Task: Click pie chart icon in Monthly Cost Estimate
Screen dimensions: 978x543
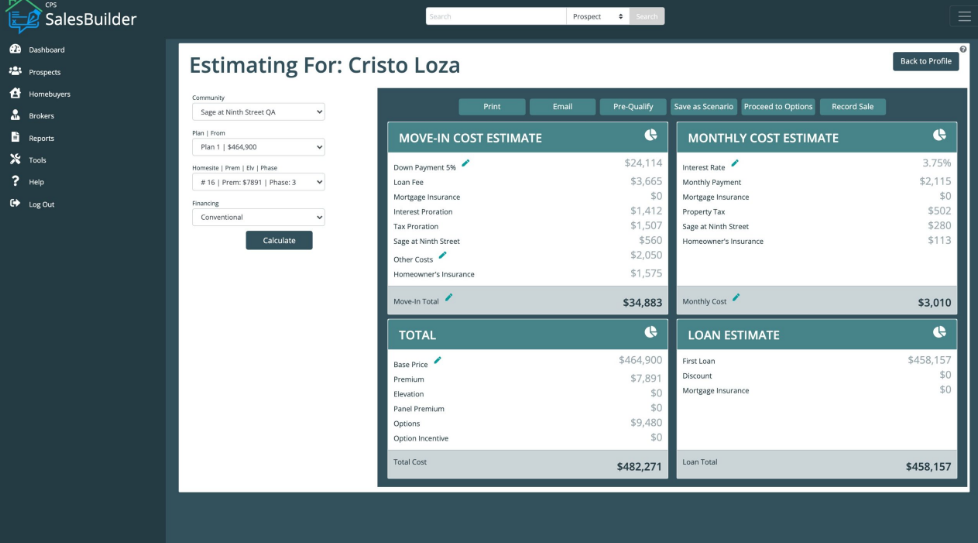Action: (939, 135)
